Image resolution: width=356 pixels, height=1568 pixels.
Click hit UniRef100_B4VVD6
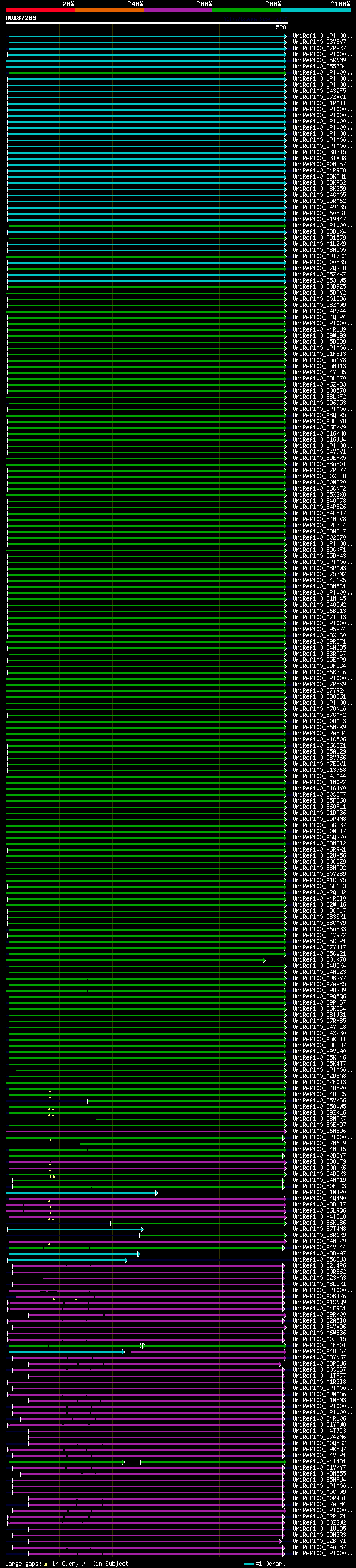coord(319,1327)
